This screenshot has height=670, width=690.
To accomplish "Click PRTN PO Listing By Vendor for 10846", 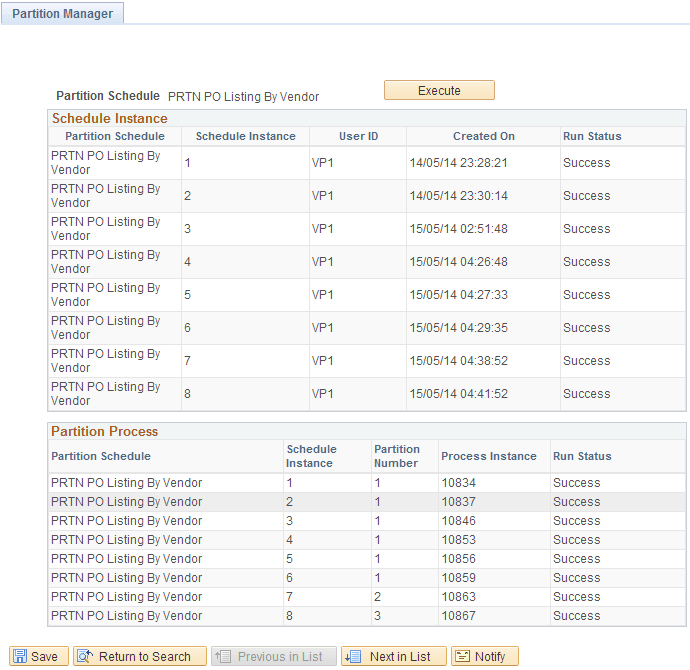I will click(x=126, y=520).
